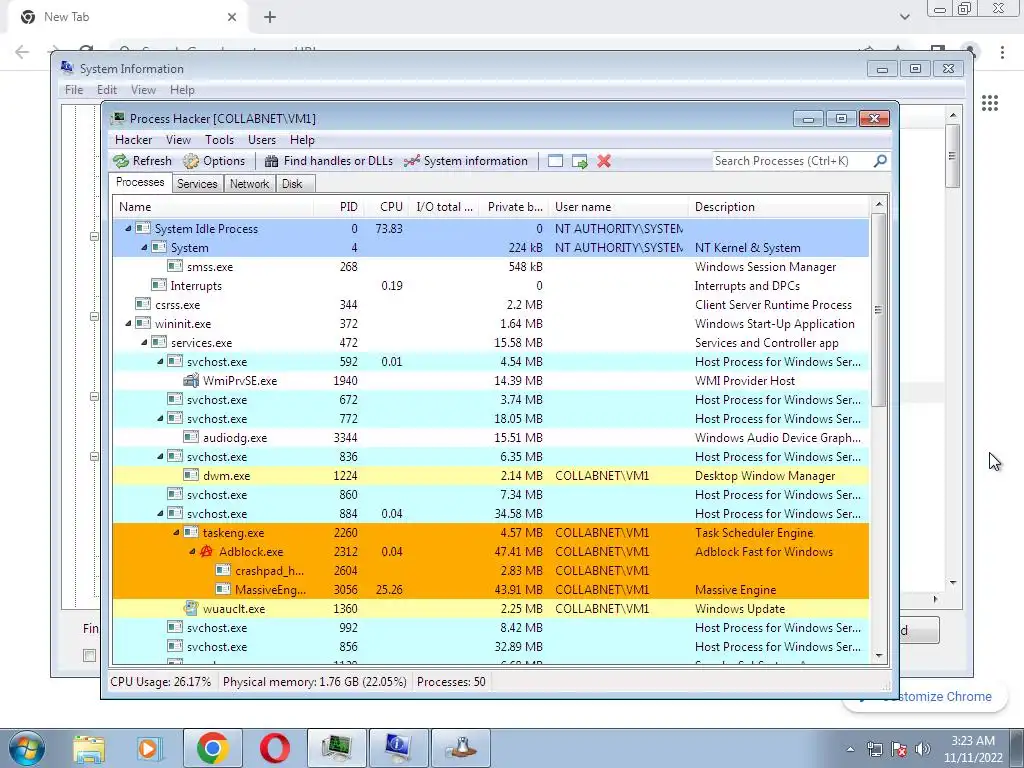
Task: Open the Users menu
Action: pos(262,140)
